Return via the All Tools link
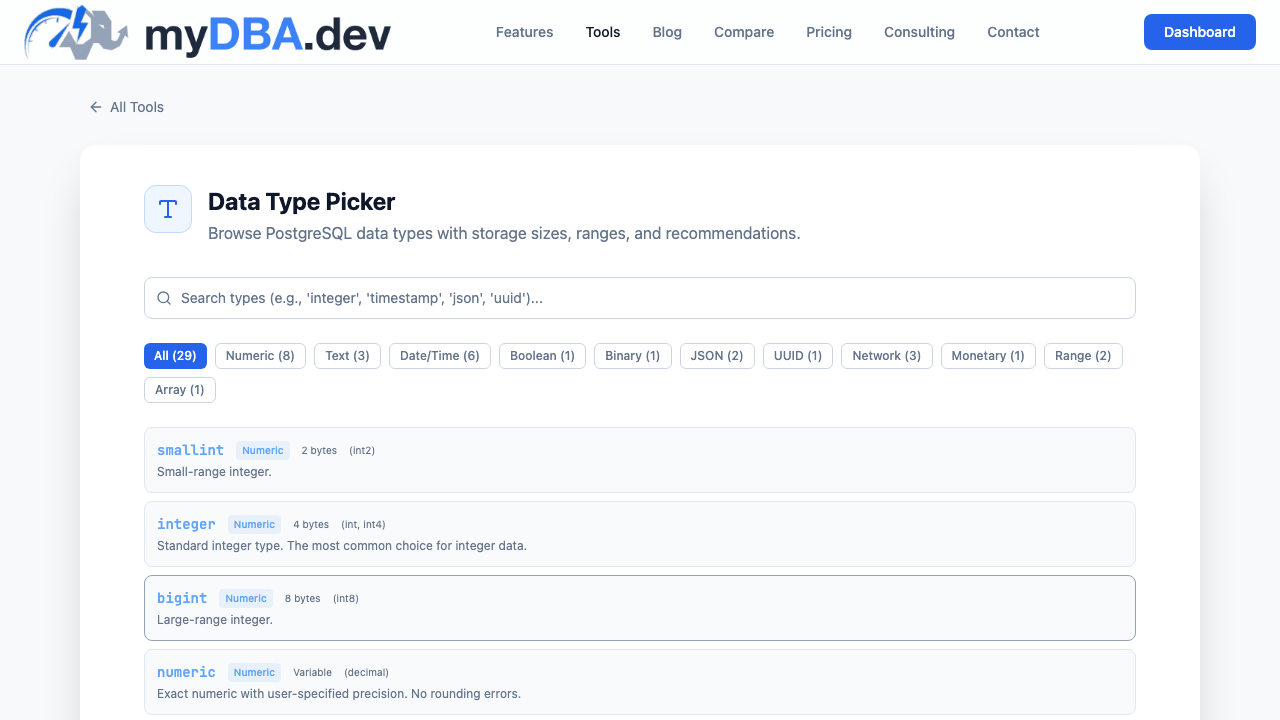The height and width of the screenshot is (720, 1280). coord(126,107)
